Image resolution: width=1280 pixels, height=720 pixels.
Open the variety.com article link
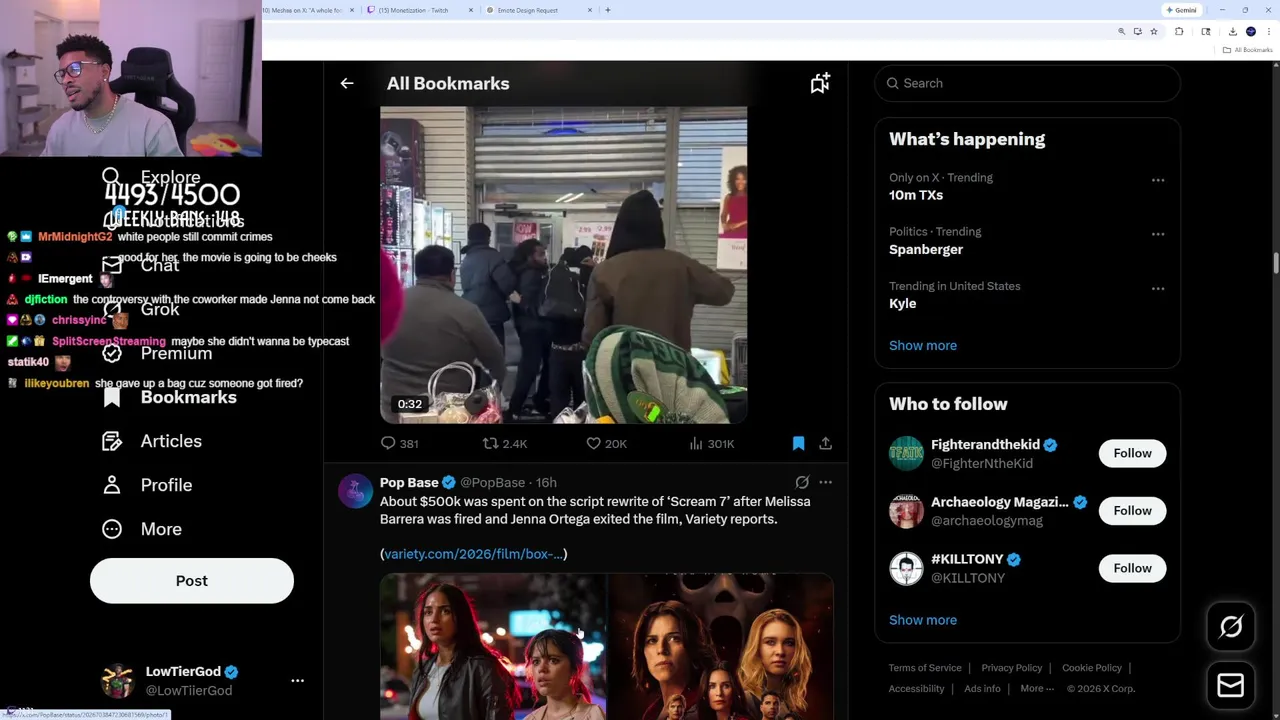(473, 554)
